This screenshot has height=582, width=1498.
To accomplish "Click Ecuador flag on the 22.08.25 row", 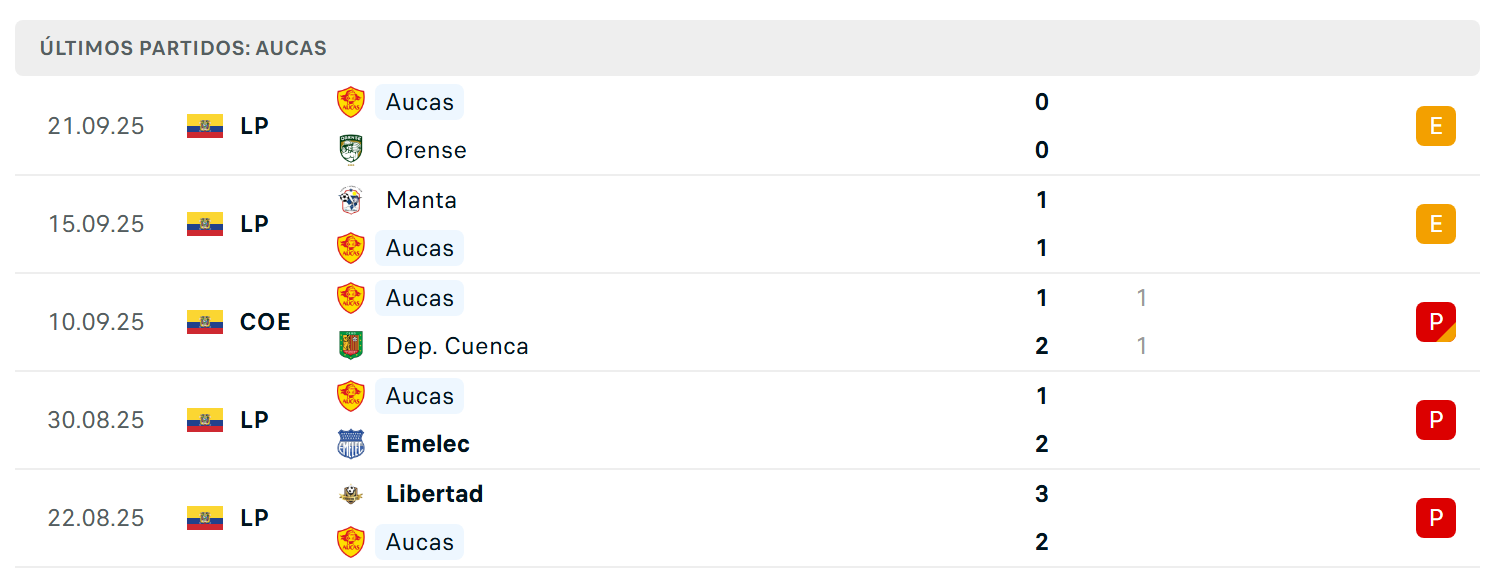I will [x=205, y=518].
